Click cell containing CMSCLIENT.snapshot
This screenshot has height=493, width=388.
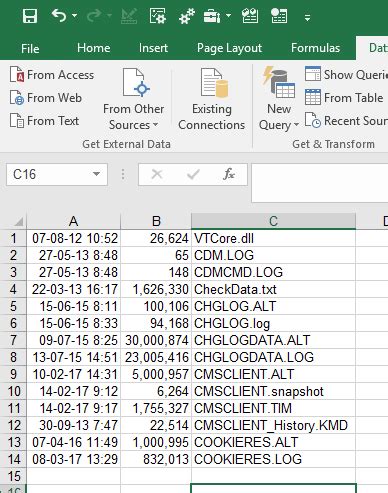[x=273, y=391]
